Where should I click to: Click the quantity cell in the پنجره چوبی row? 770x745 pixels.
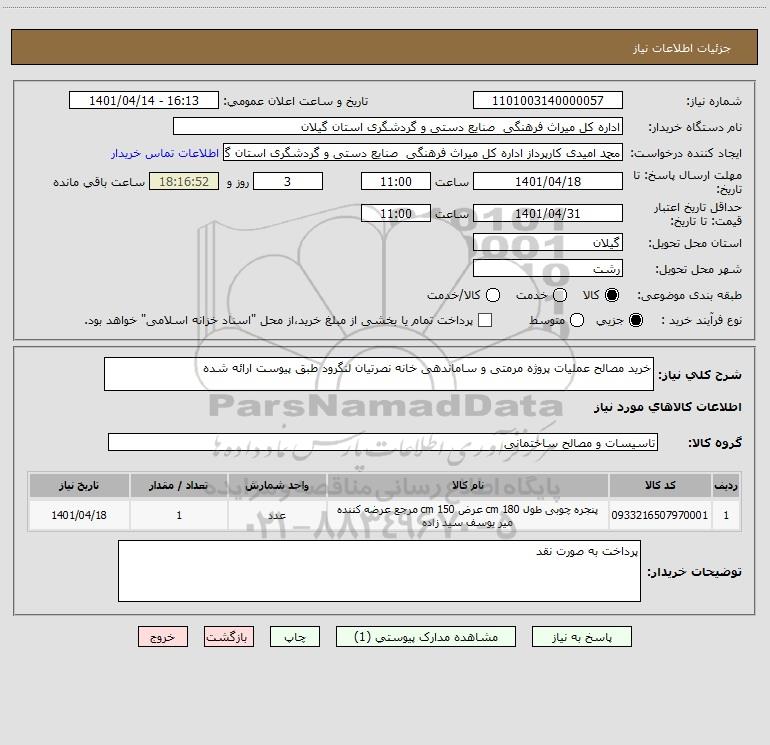click(x=179, y=515)
